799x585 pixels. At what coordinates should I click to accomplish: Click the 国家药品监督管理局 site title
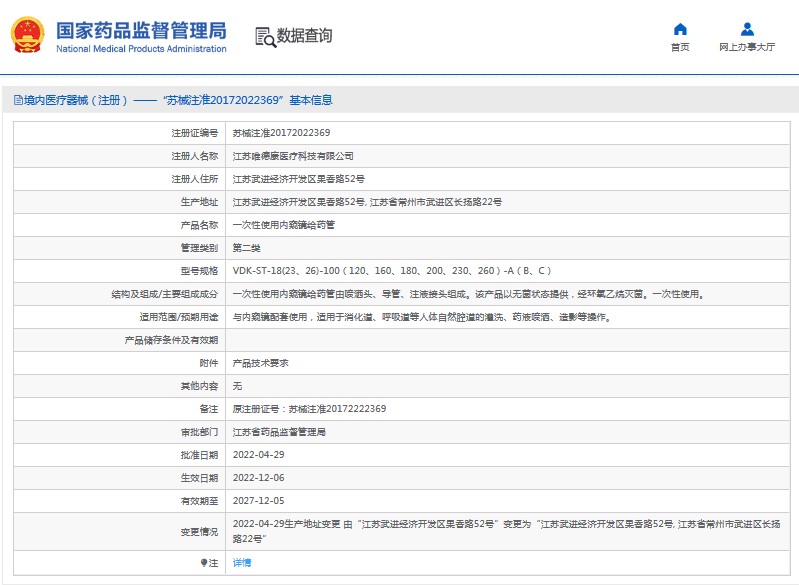(141, 31)
